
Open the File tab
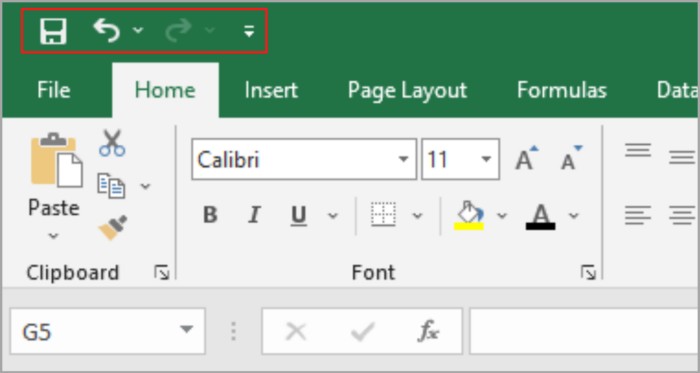54,90
